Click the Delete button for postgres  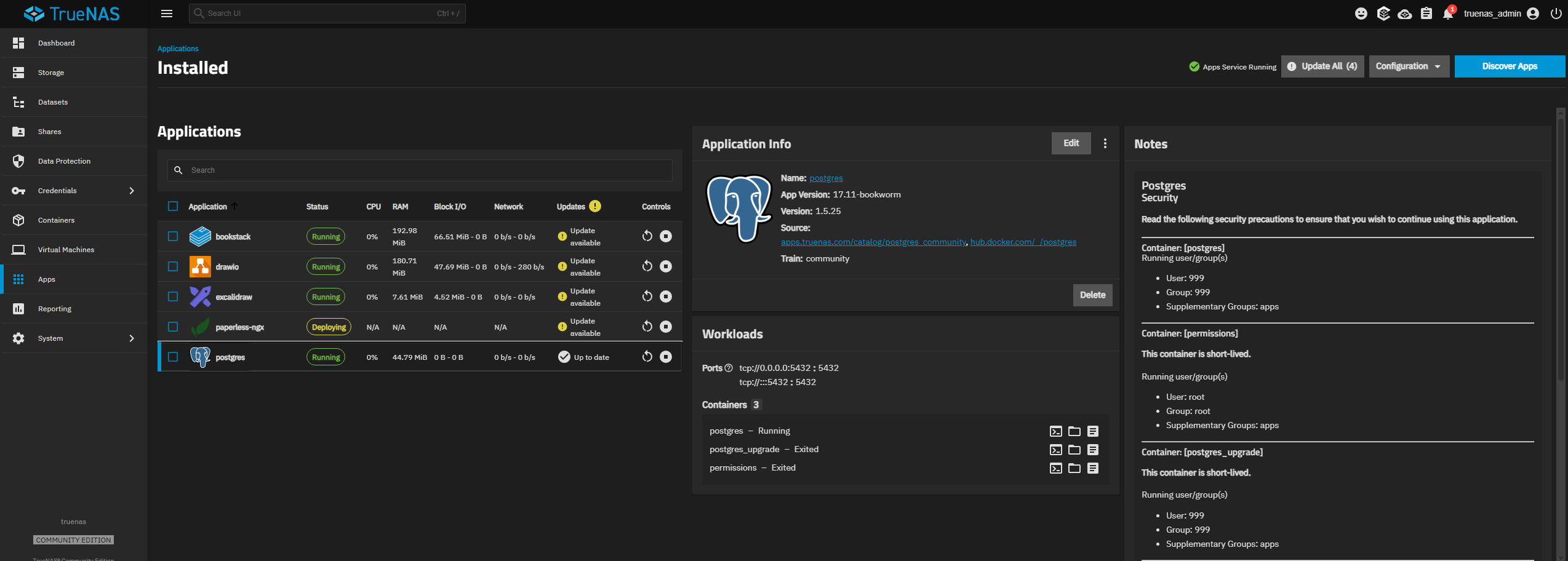point(1092,295)
